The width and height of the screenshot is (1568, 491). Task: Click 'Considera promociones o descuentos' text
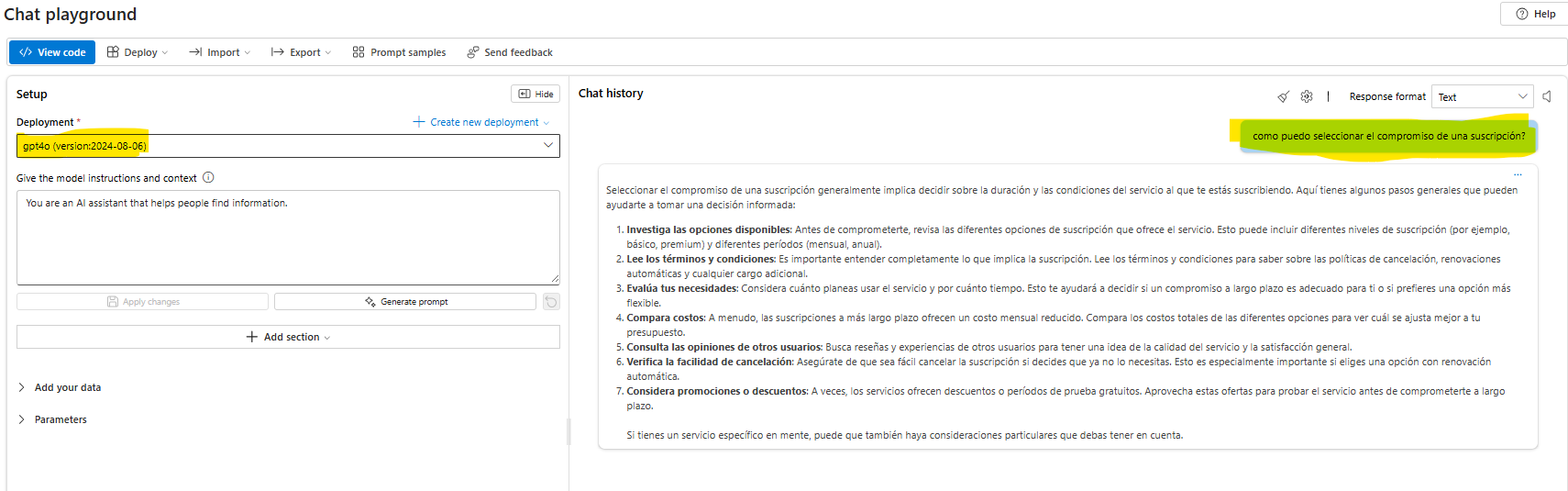pos(717,391)
